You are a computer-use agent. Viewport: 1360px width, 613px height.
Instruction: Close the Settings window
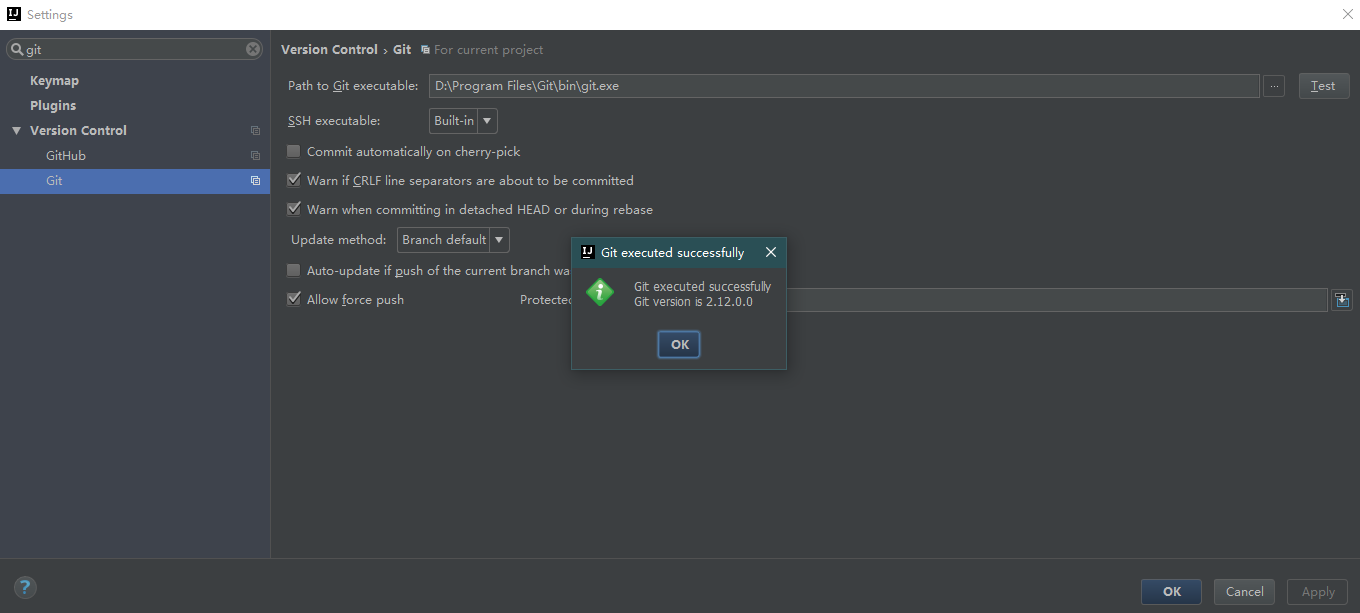[1347, 14]
